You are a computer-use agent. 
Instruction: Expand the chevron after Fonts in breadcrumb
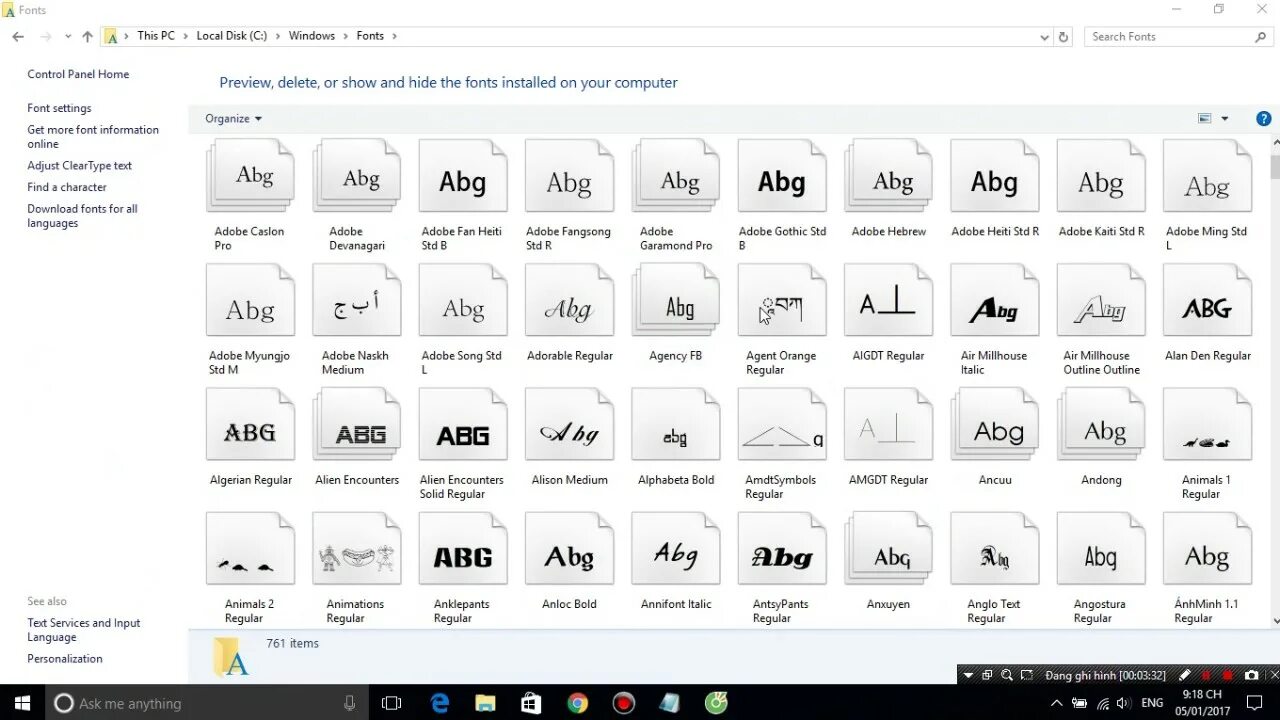394,36
